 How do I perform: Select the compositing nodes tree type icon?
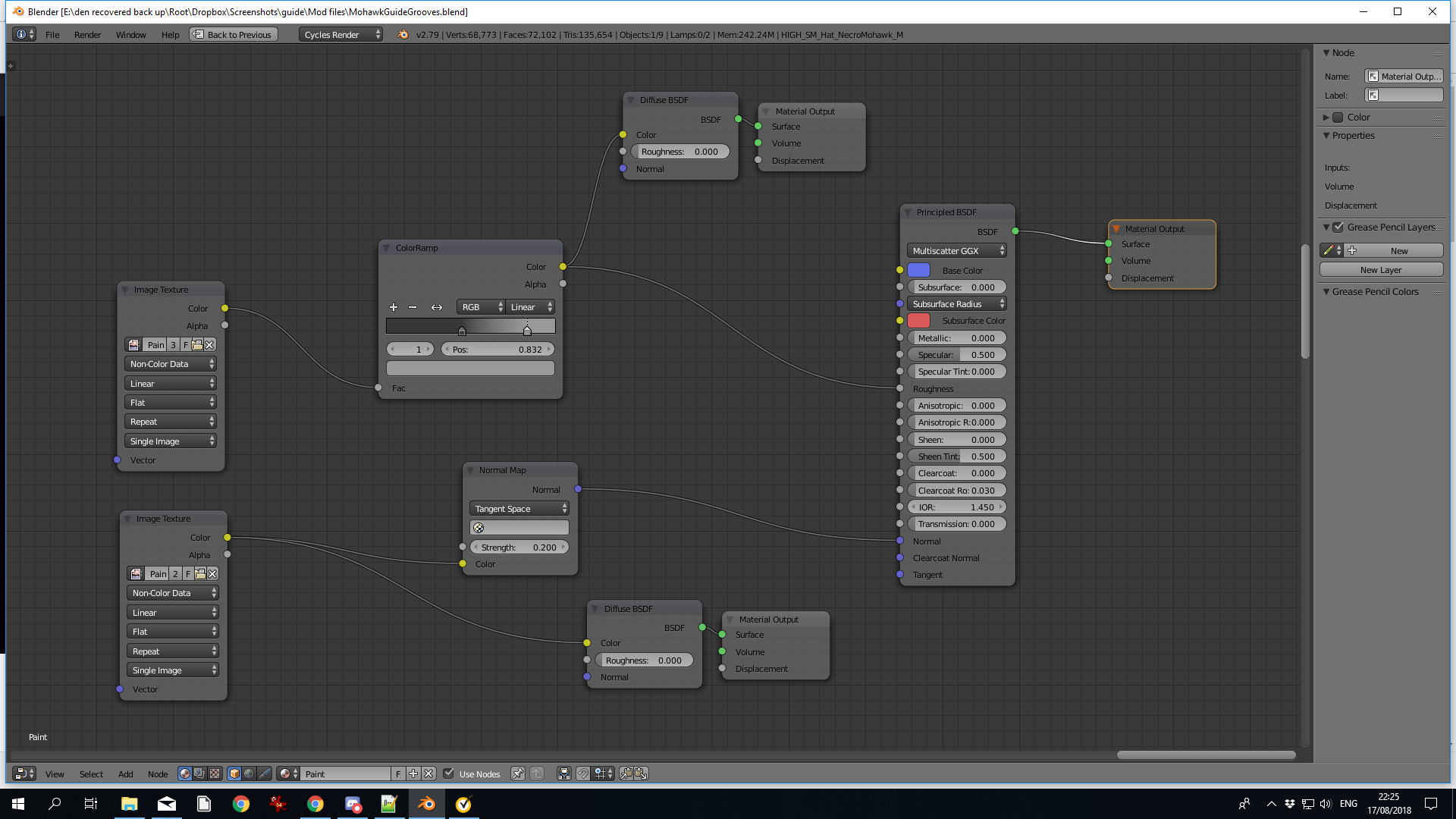[199, 773]
